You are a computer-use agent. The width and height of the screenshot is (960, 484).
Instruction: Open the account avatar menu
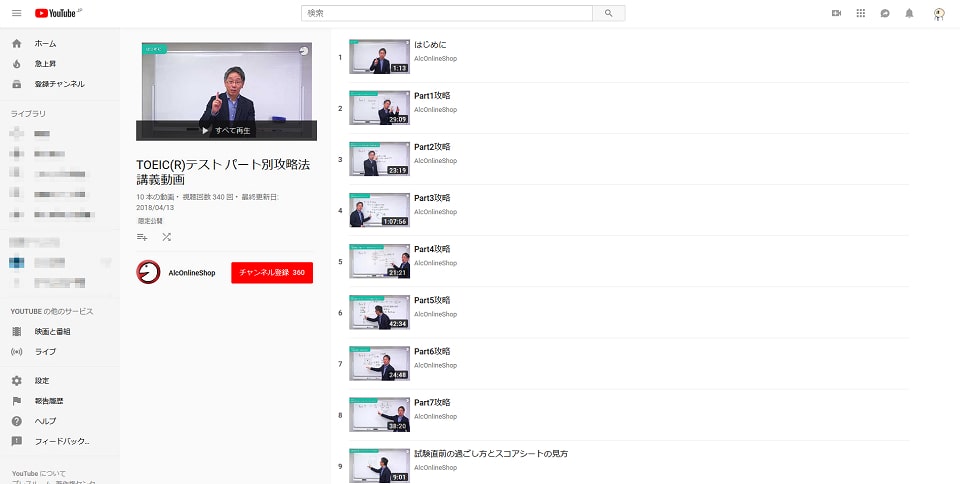[939, 13]
